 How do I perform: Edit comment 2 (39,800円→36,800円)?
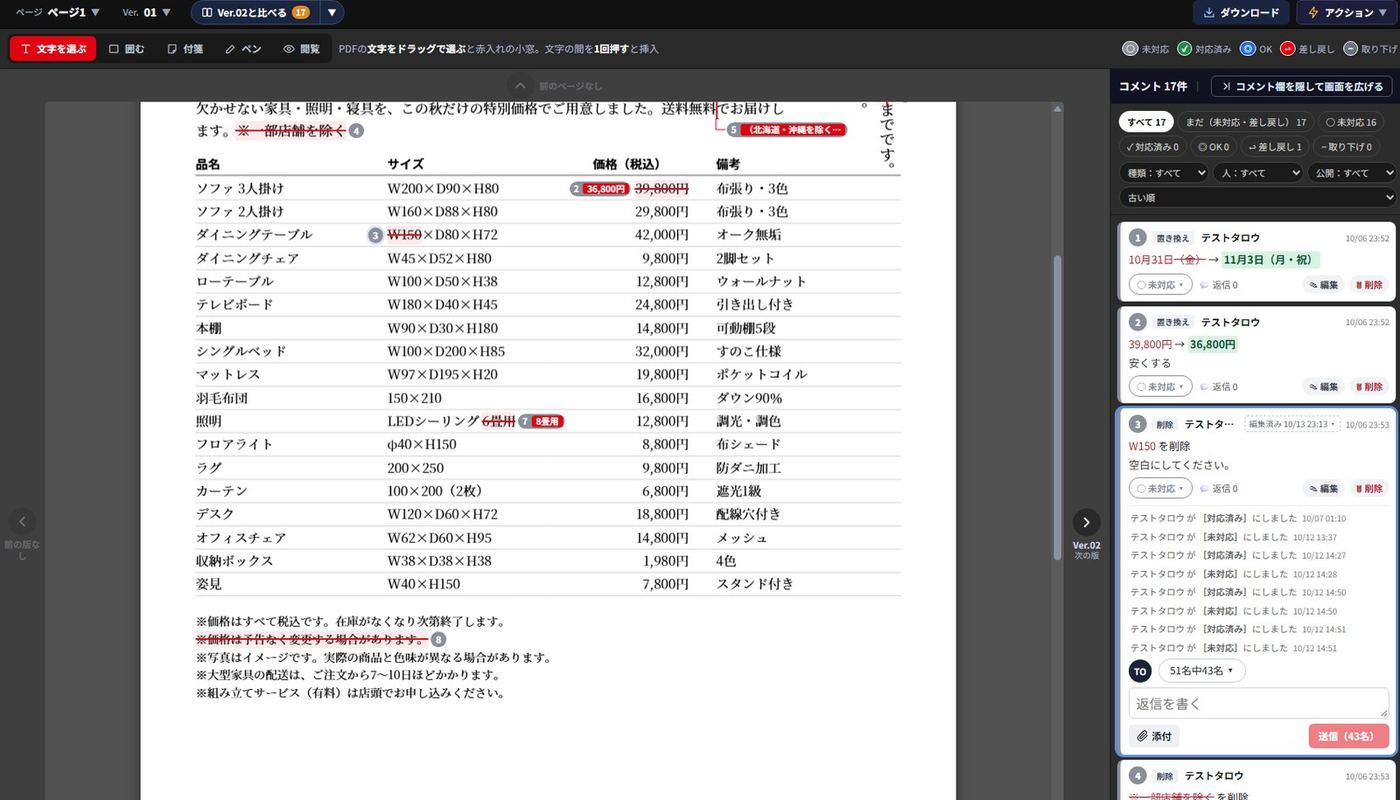[1324, 386]
